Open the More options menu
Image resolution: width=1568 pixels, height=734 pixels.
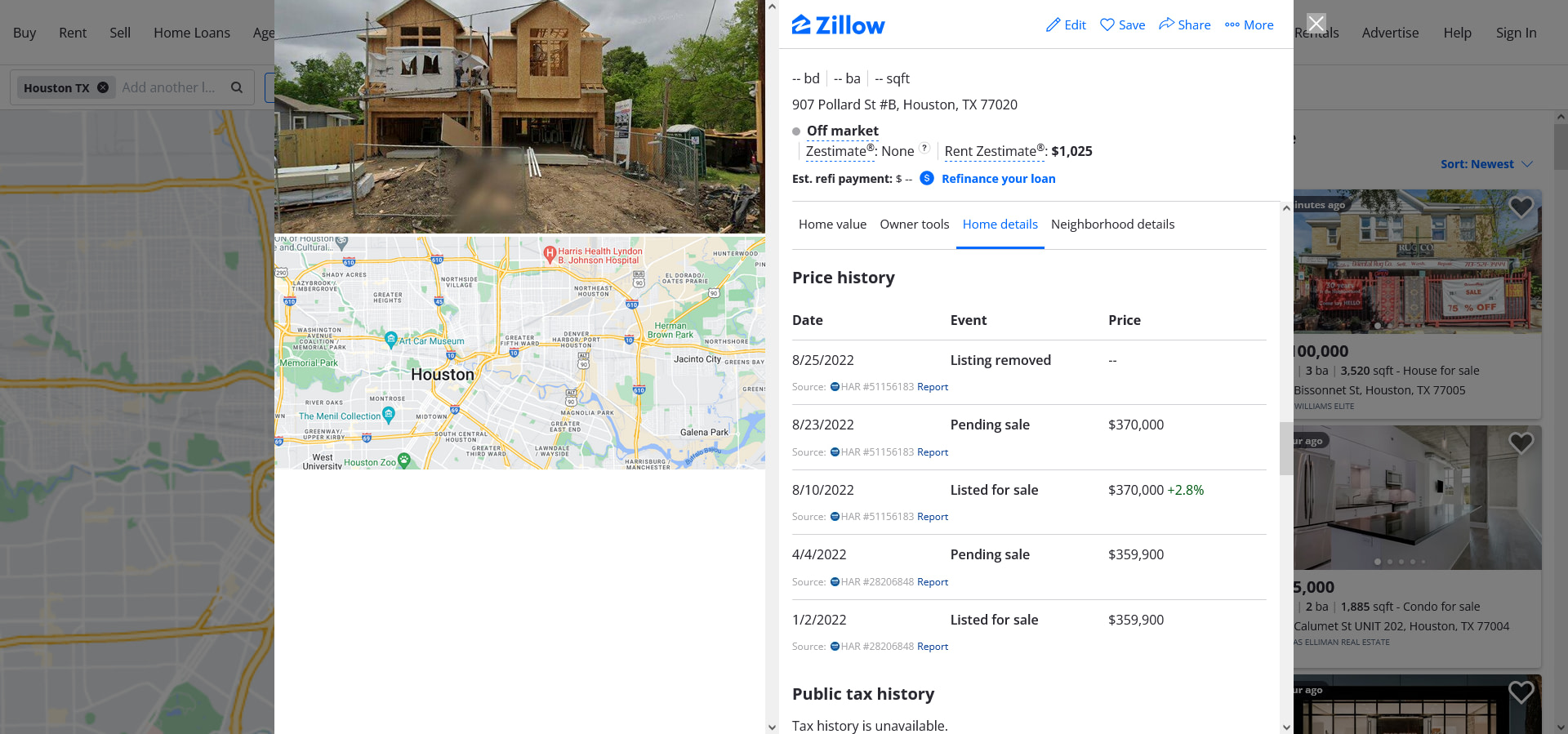click(1249, 24)
